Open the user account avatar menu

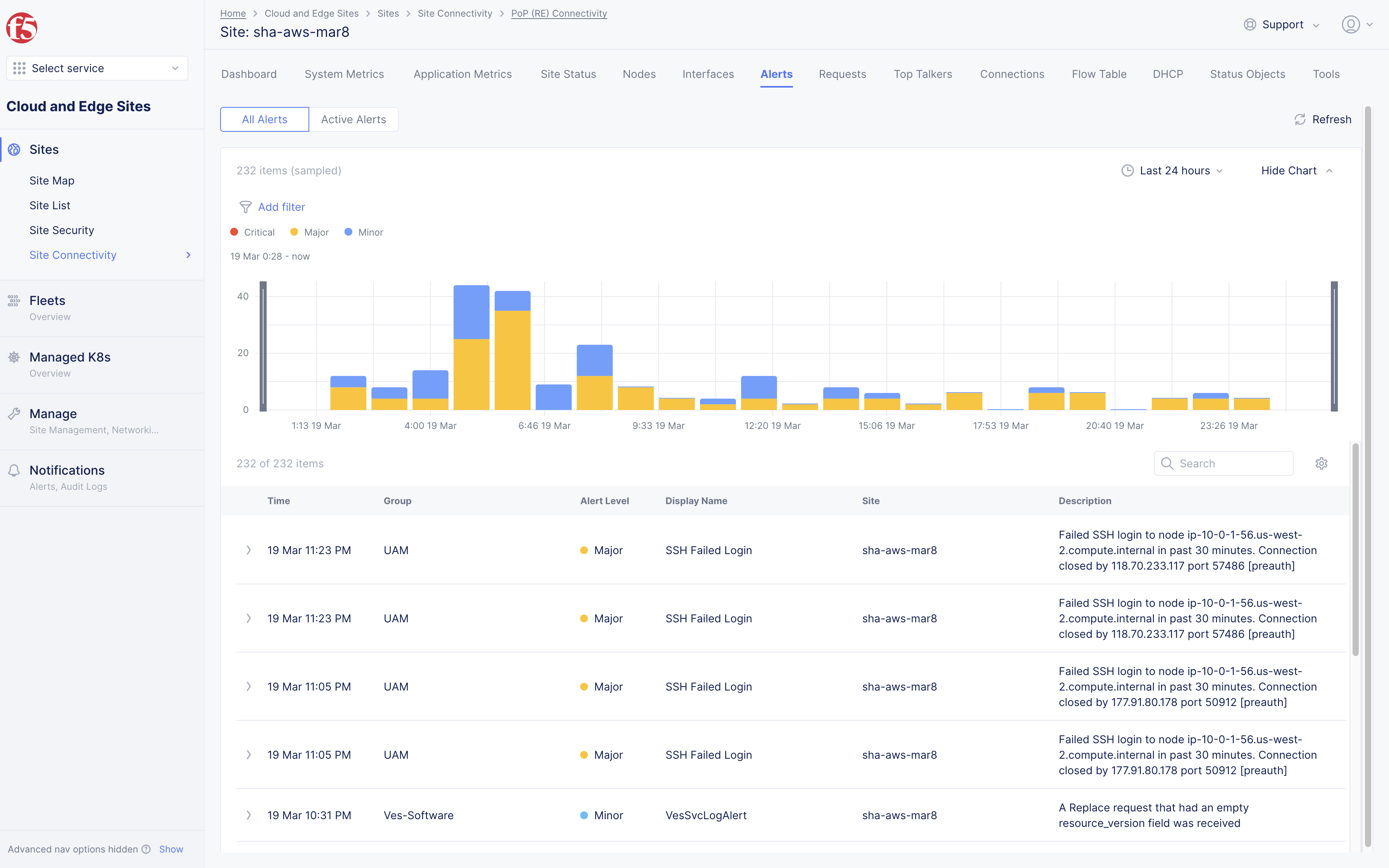click(x=1351, y=25)
